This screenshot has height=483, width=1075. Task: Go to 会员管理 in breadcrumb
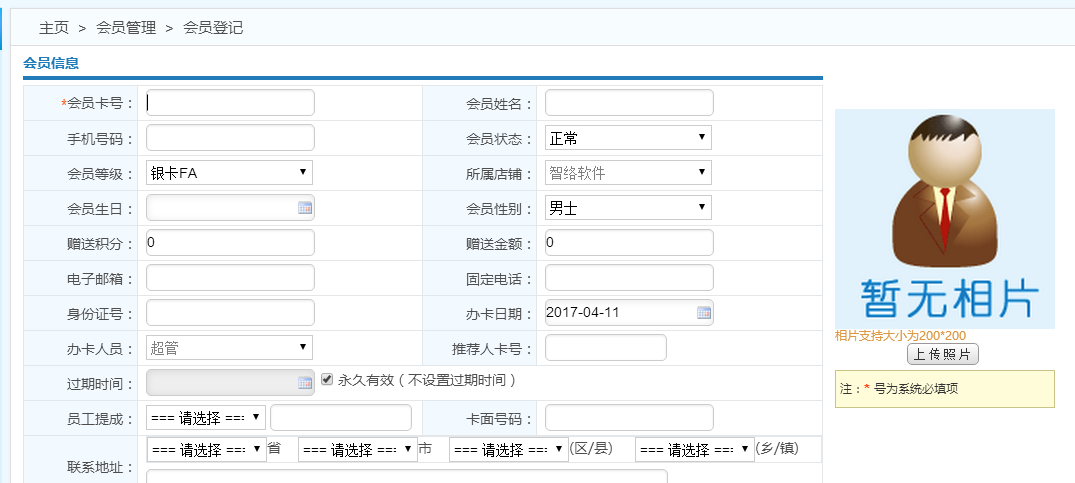coord(126,28)
